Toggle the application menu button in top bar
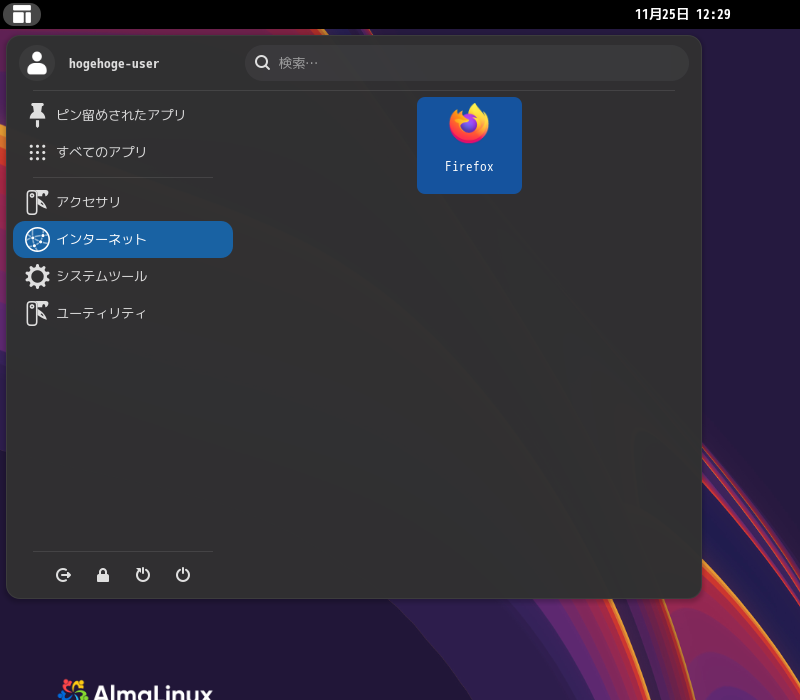 [x=22, y=14]
